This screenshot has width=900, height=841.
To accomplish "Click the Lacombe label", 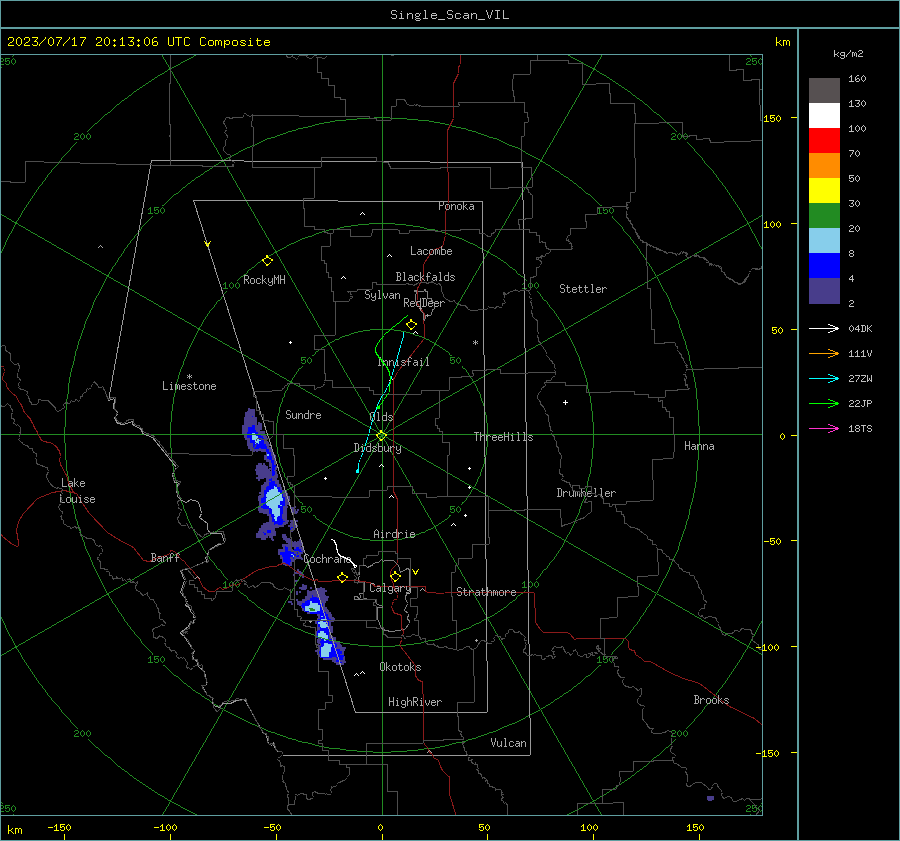I will point(431,251).
